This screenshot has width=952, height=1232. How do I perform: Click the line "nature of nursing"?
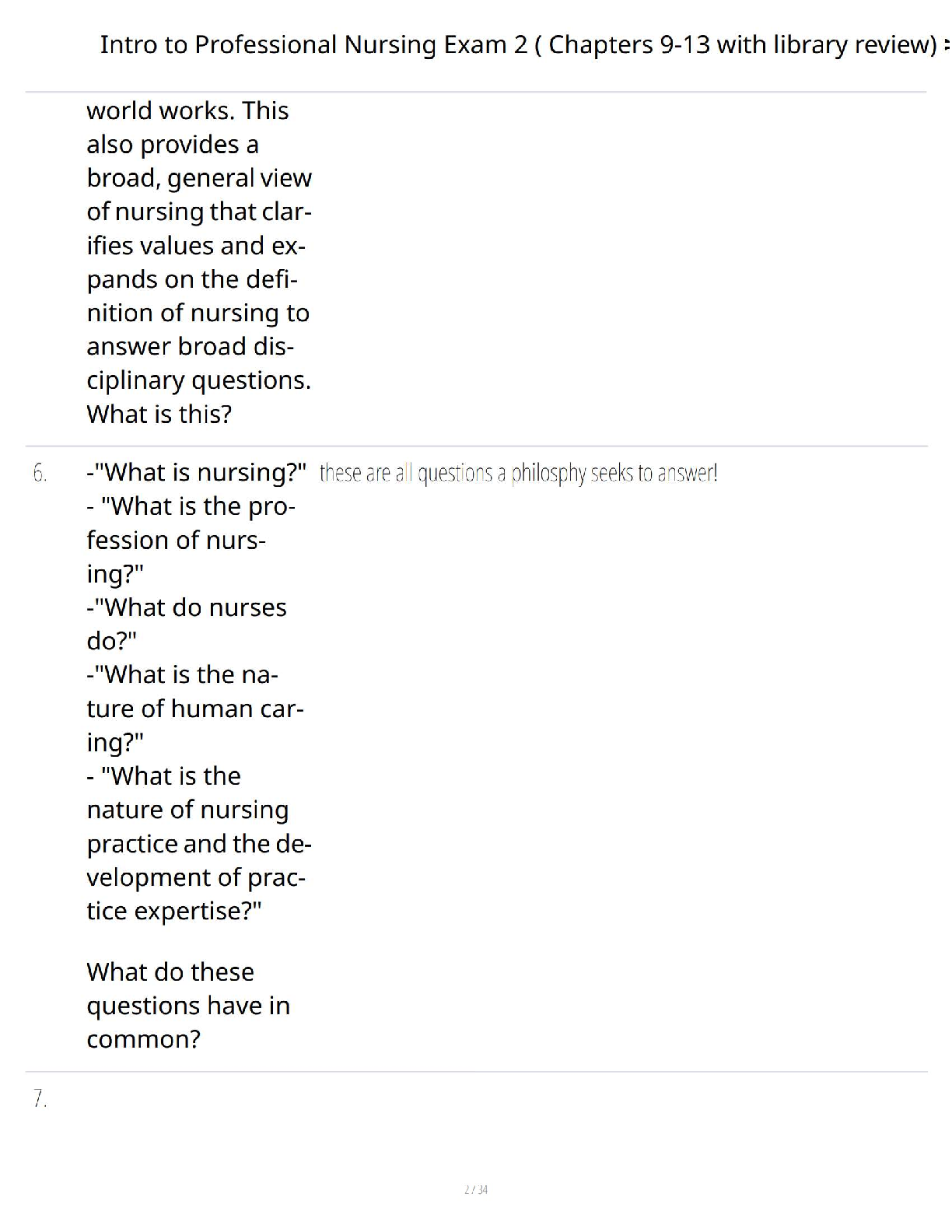coord(187,810)
